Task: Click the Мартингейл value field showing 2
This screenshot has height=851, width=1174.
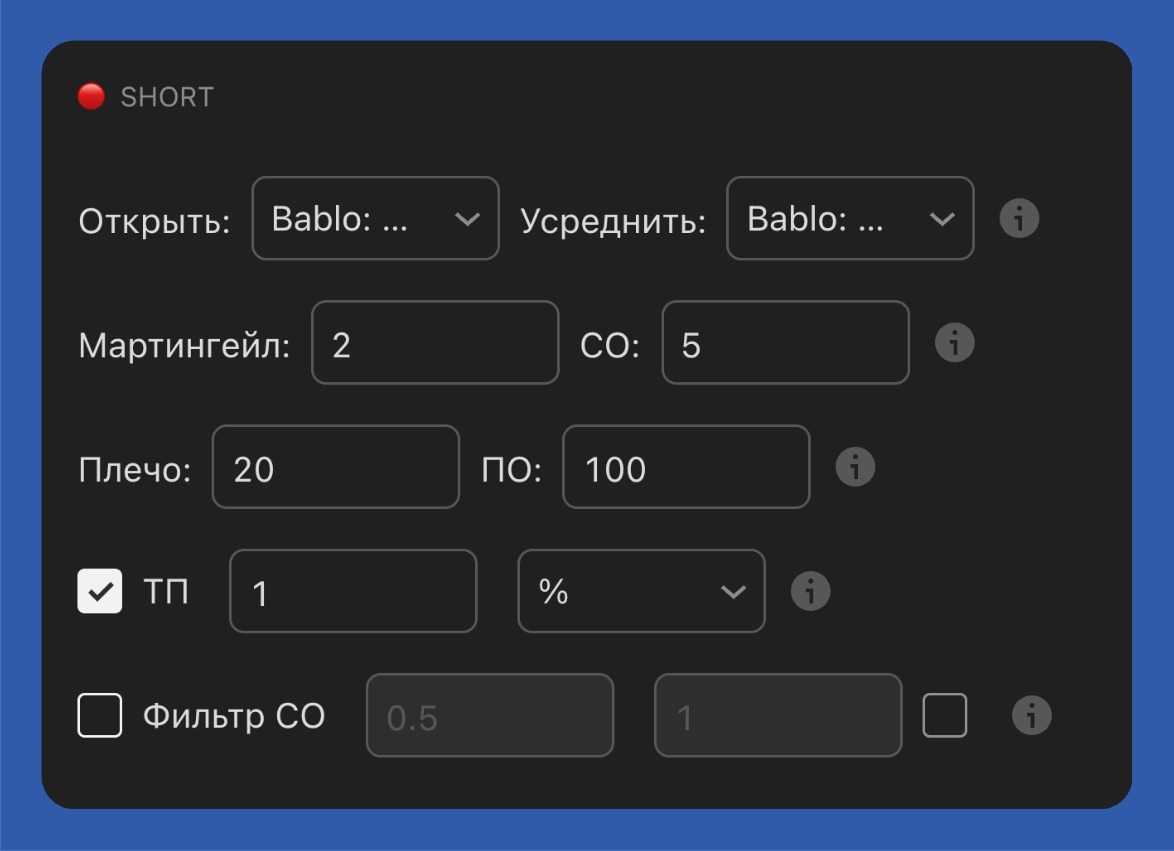Action: [435, 343]
